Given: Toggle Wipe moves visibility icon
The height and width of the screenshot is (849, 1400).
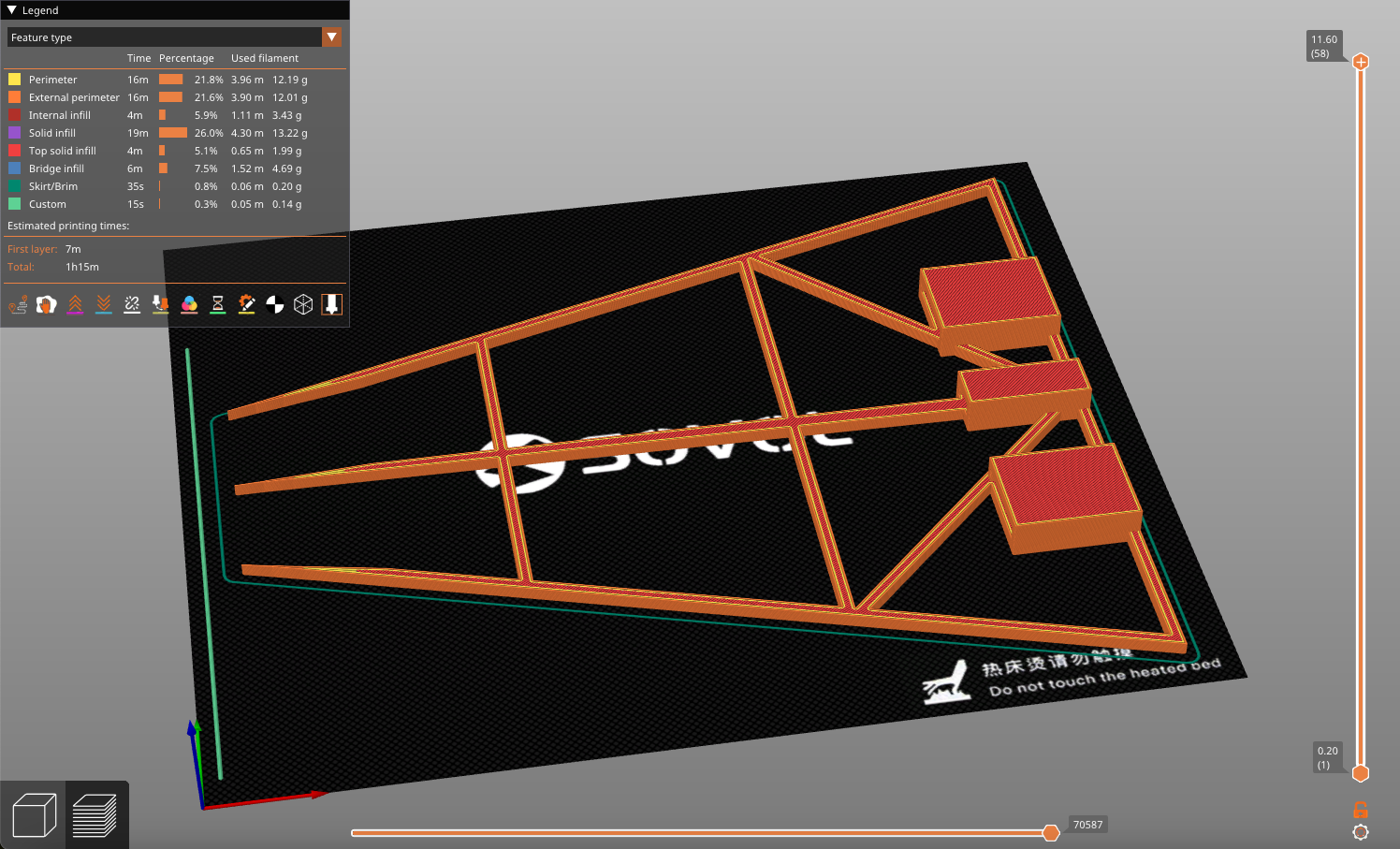Looking at the screenshot, I should click(x=46, y=304).
